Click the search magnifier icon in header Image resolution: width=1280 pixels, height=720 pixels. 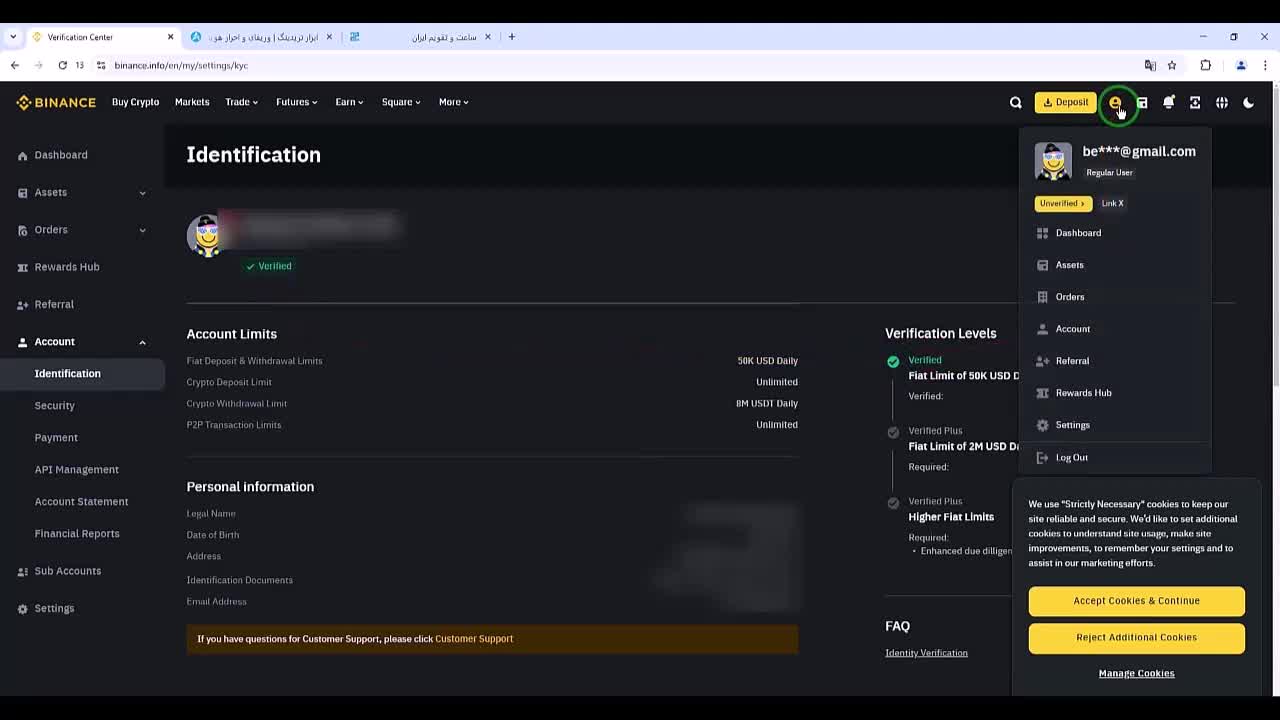point(1015,102)
